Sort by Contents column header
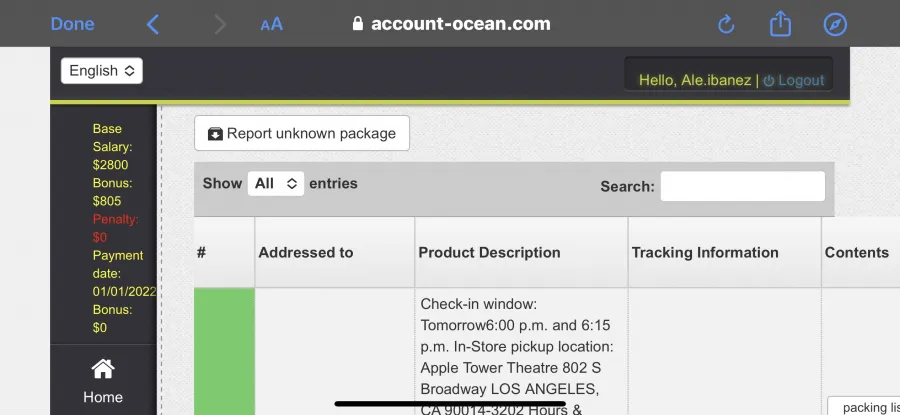Image resolution: width=900 pixels, height=415 pixels. click(860, 253)
